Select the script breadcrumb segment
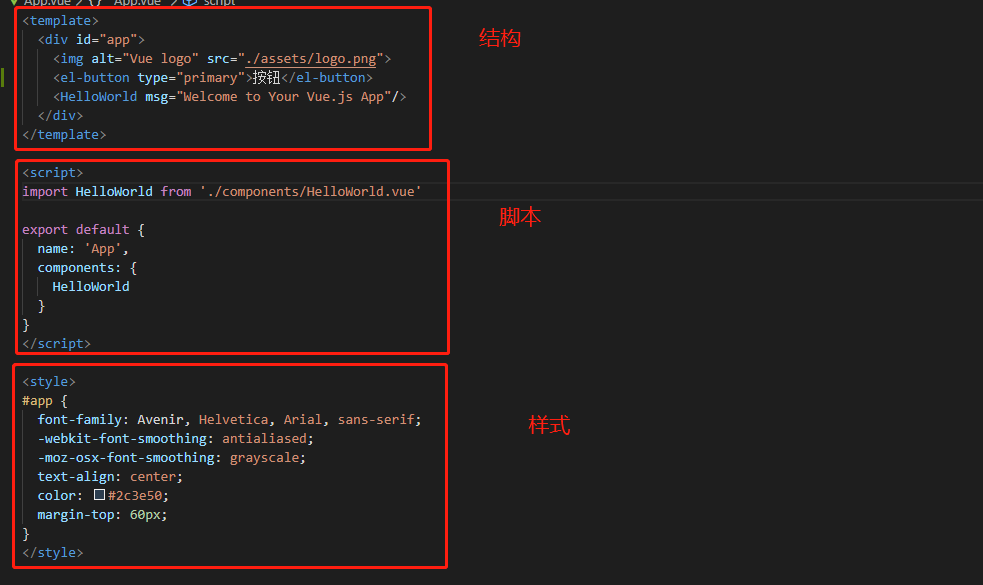Screen dimensions: 983x585 coord(219,3)
